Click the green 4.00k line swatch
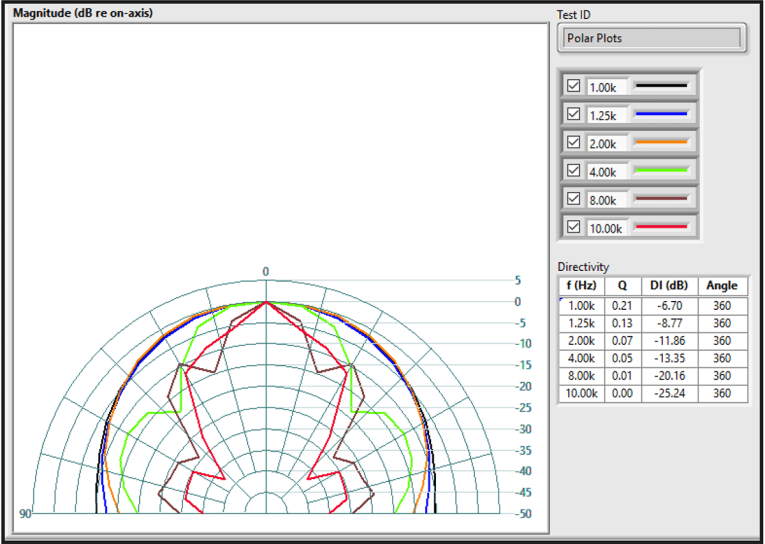The image size is (765, 544). tap(661, 170)
